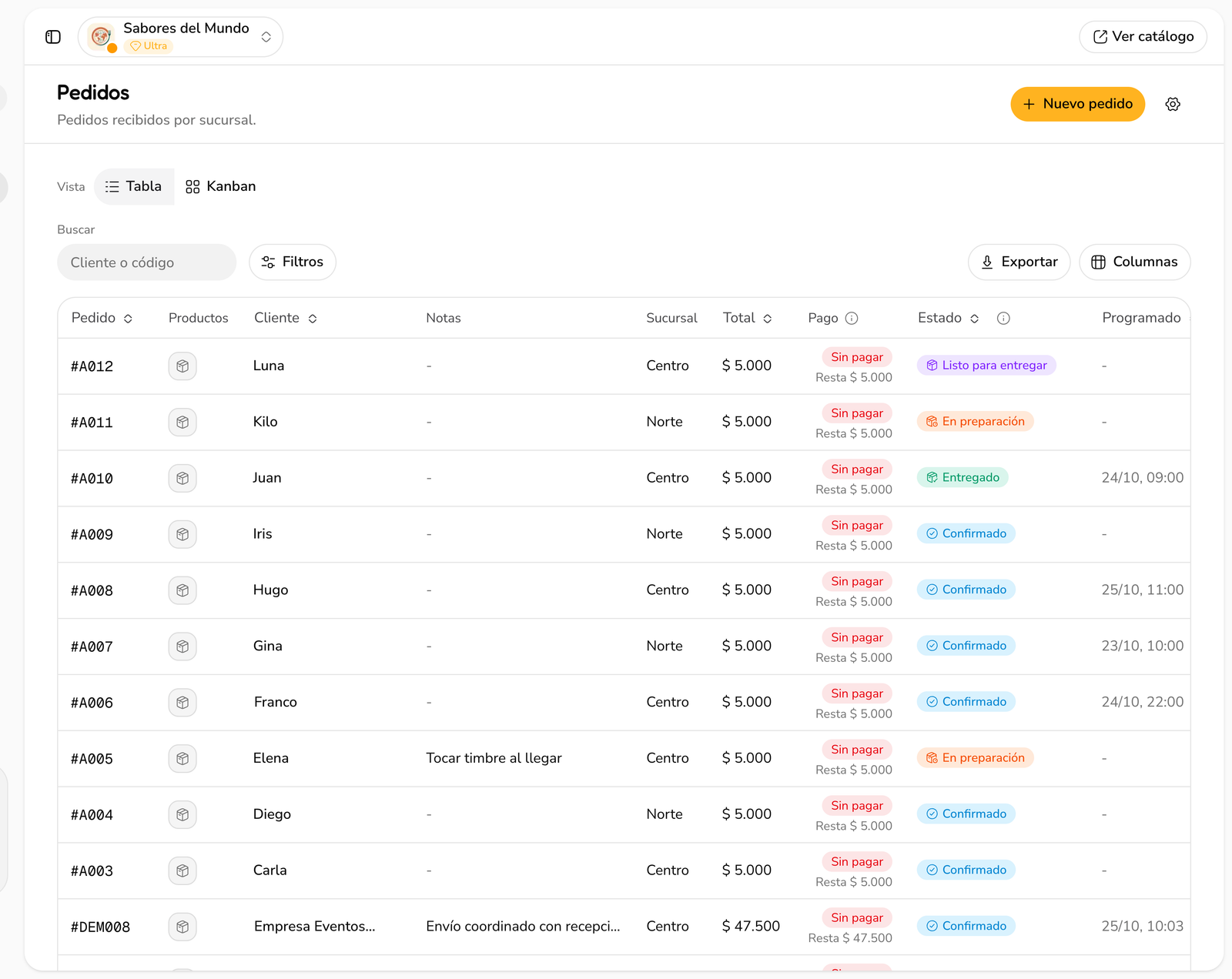Screen dimensions: 1232x979
Task: Open Ver catálogo link
Action: [x=1143, y=37]
